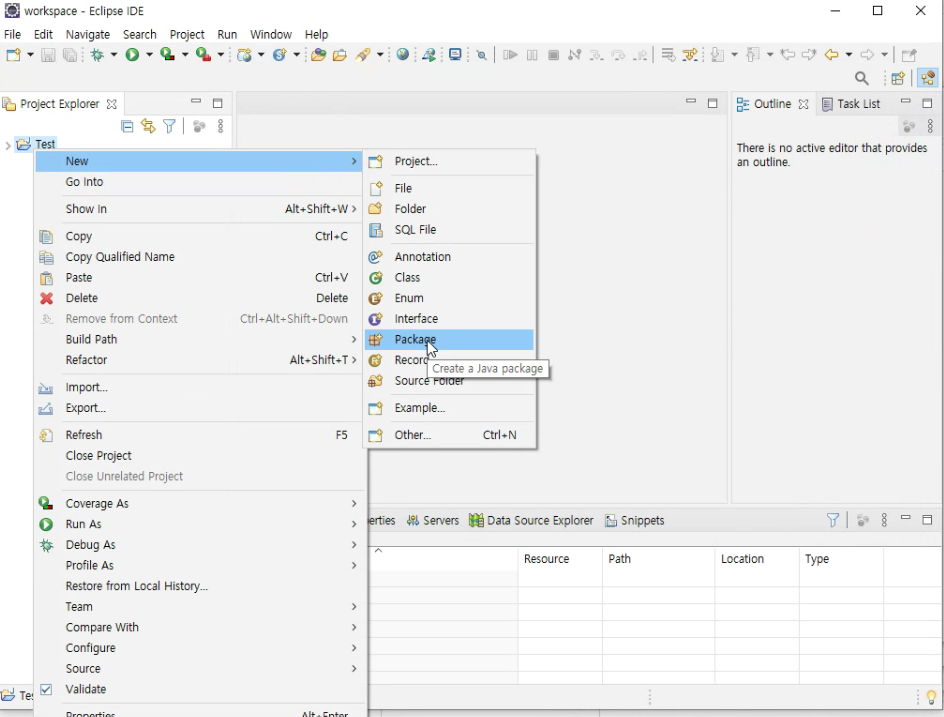Click the Path column header
Viewport: 944px width, 717px height.
[x=659, y=559]
